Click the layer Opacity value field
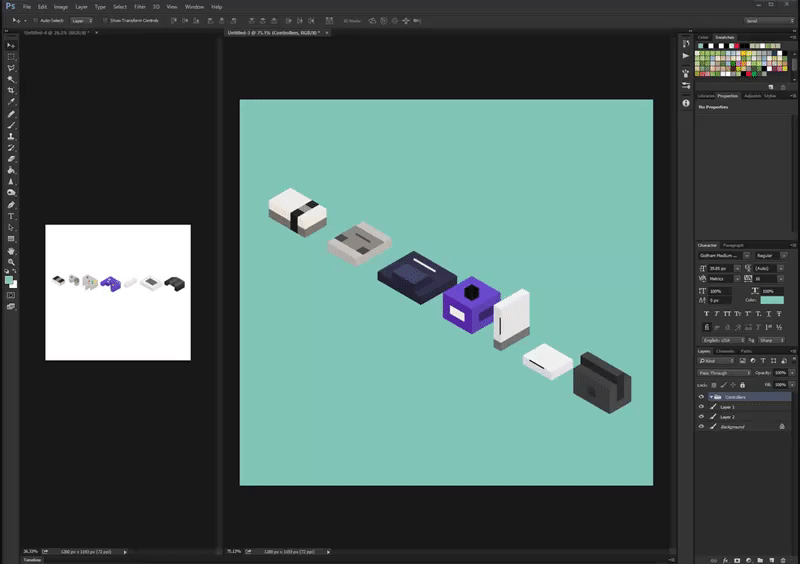800x564 pixels. point(780,373)
